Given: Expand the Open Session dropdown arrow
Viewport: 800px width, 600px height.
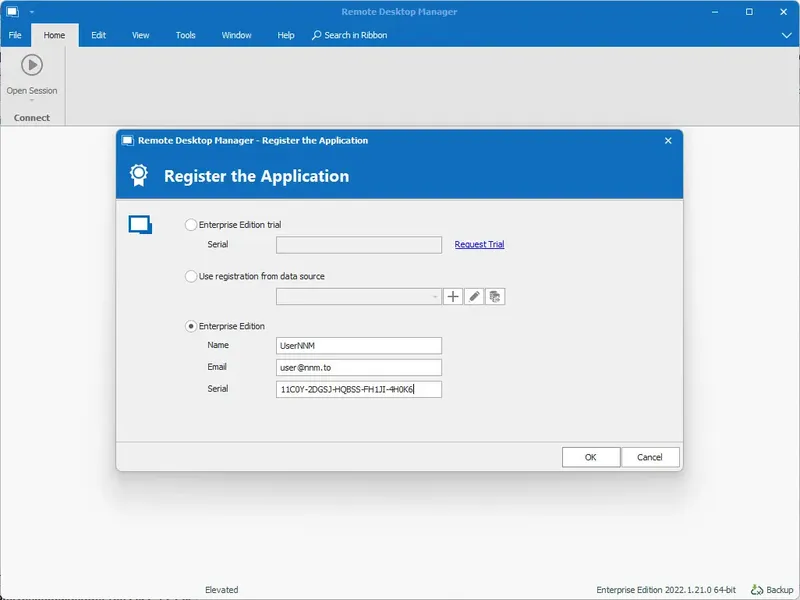Looking at the screenshot, I should click(32, 99).
